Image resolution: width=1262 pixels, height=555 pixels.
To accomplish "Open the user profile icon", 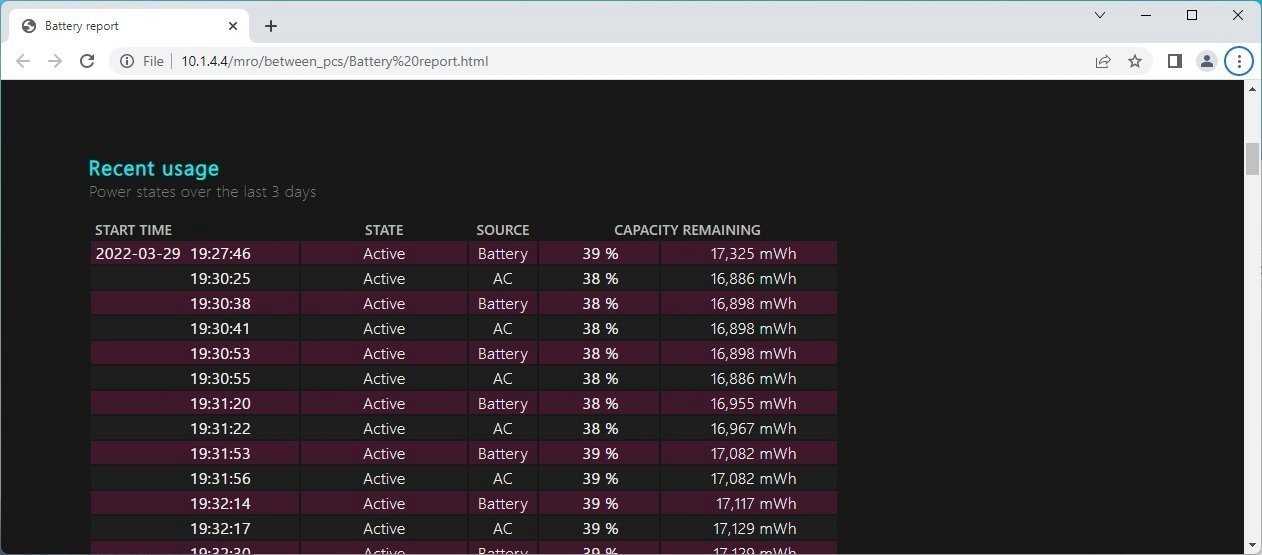I will pyautogui.click(x=1207, y=61).
